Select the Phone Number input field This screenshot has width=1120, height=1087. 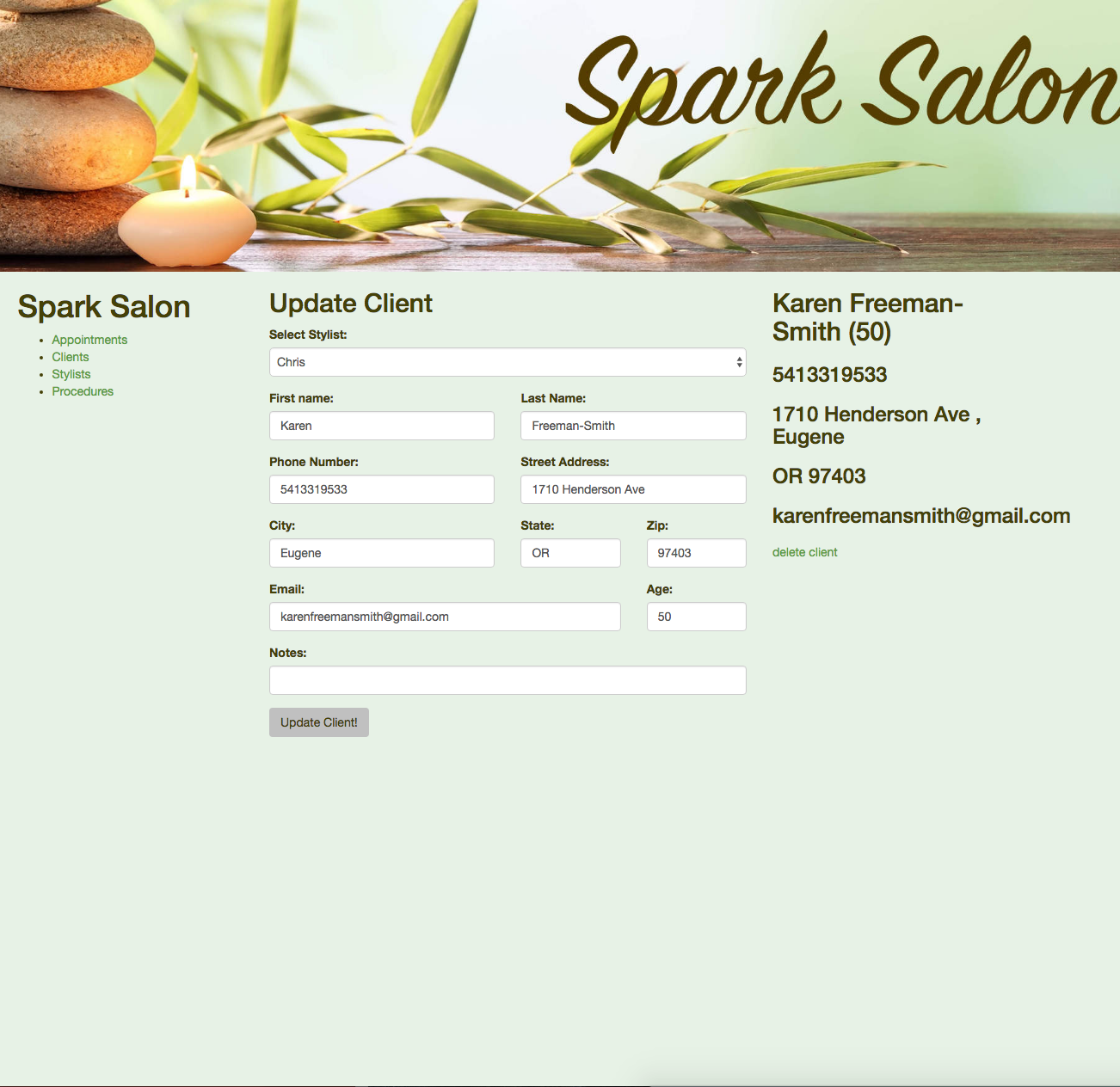pyautogui.click(x=381, y=489)
